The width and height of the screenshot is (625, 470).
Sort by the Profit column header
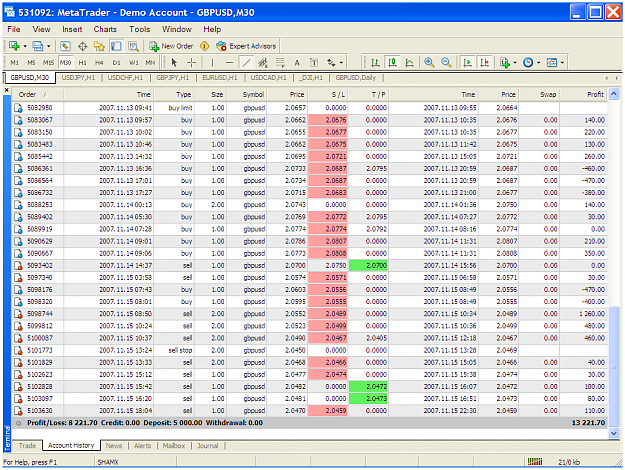[x=583, y=94]
